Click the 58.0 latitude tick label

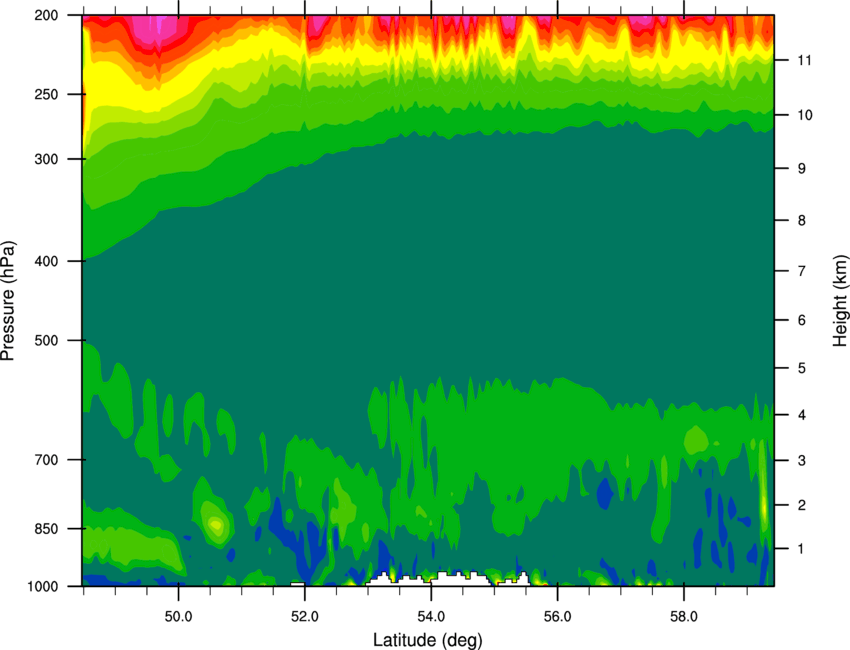point(684,617)
